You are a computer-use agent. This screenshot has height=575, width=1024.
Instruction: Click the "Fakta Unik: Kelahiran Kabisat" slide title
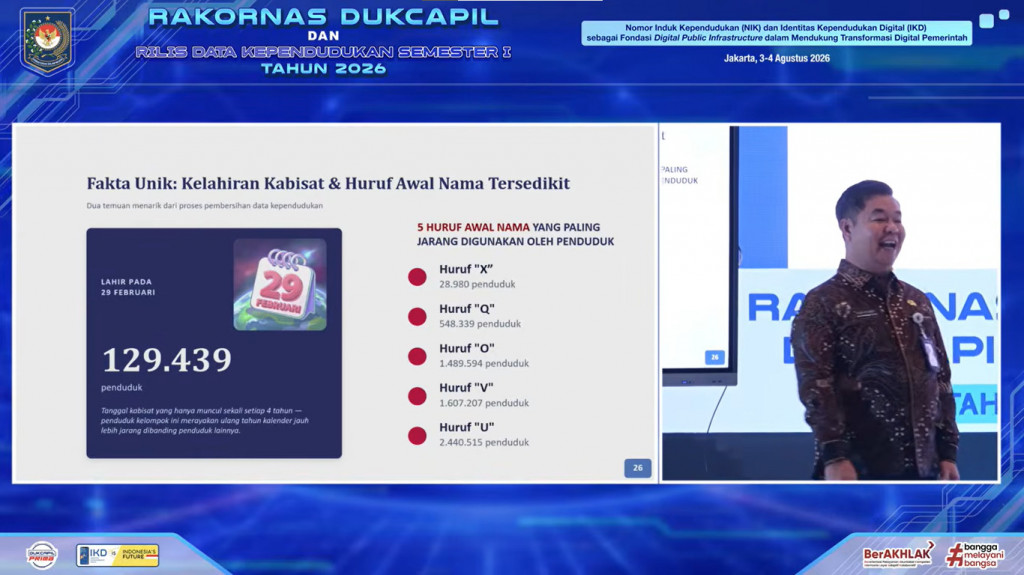coord(328,184)
